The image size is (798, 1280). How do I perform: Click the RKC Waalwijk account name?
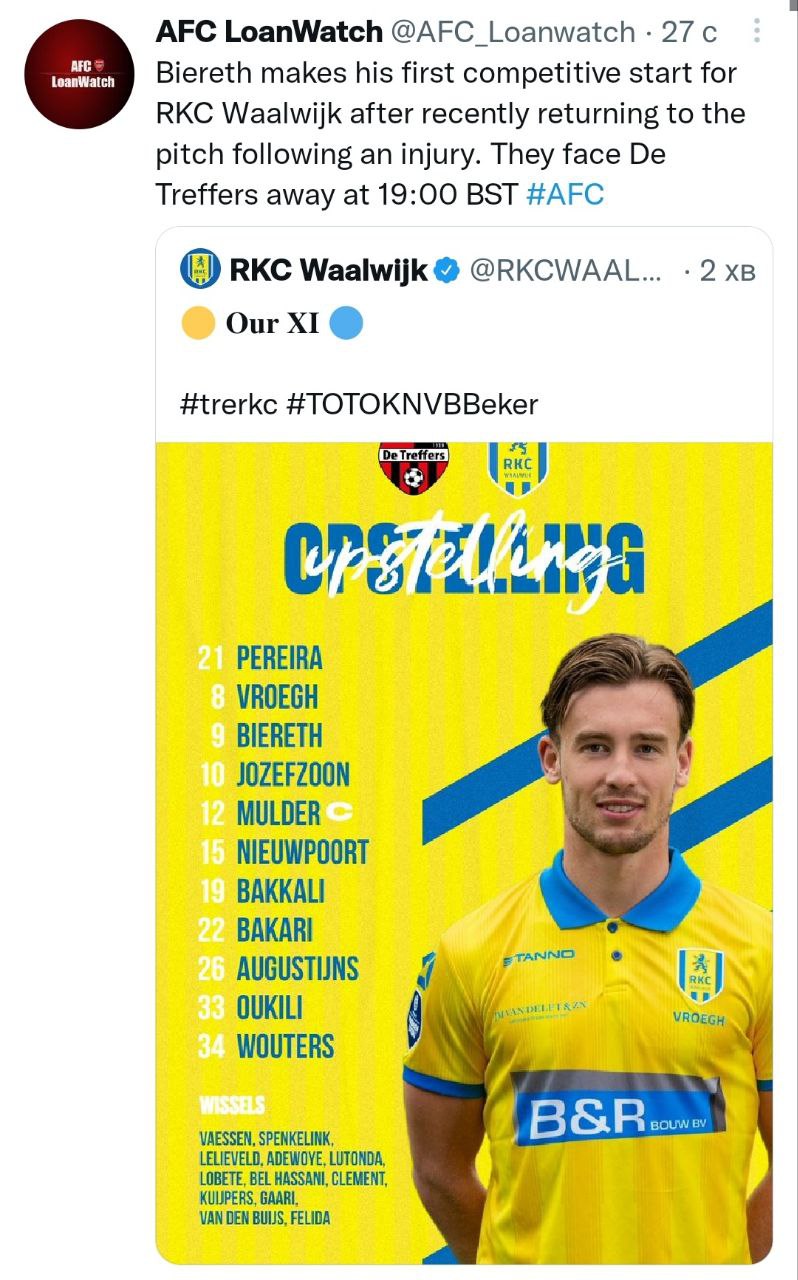[328, 270]
